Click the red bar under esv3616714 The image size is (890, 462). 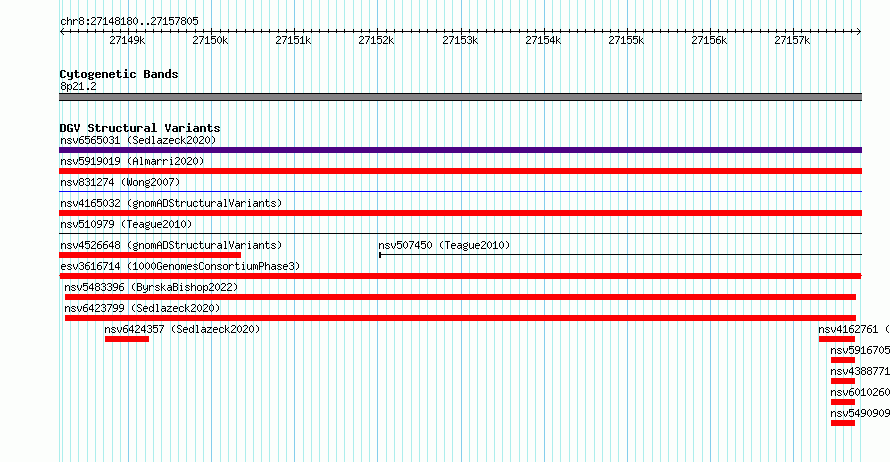460,276
